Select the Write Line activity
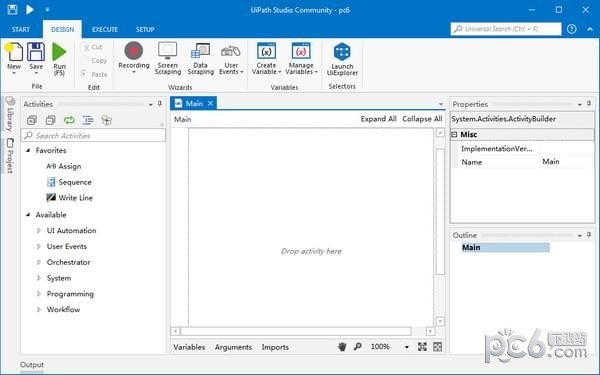Viewport: 600px width, 375px height. point(70,198)
